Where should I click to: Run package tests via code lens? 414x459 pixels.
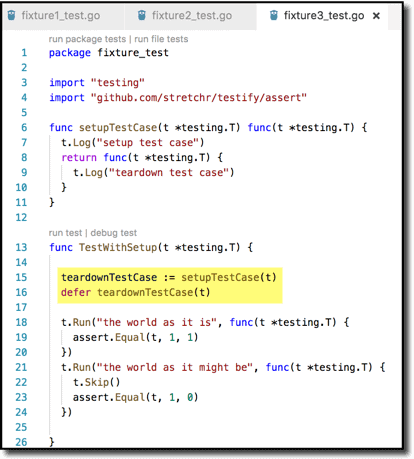[87, 39]
